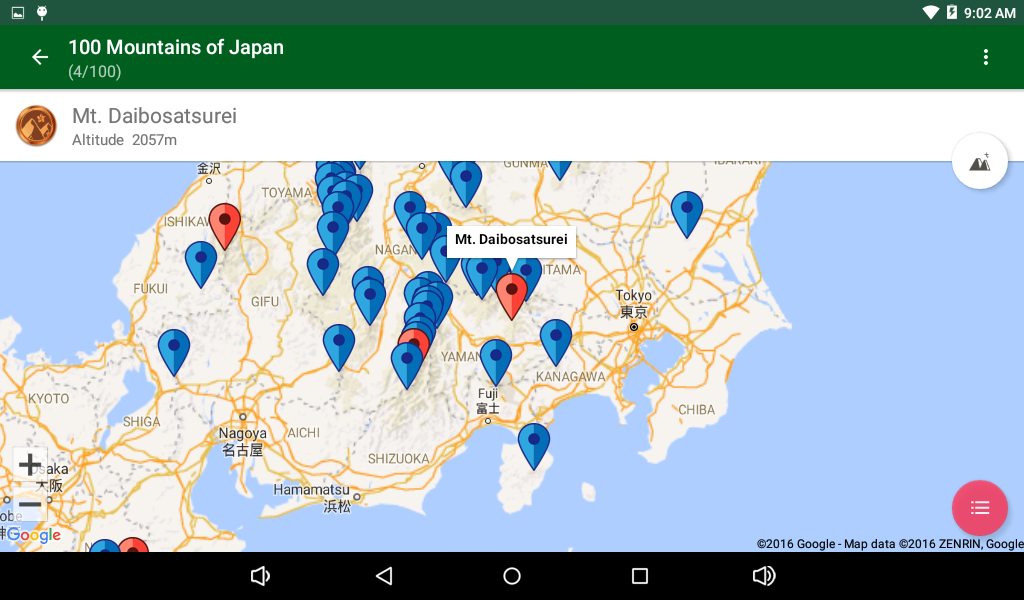Screen dimensions: 1024x600
Task: Tap the volume up icon in navigation bar
Action: pos(763,576)
